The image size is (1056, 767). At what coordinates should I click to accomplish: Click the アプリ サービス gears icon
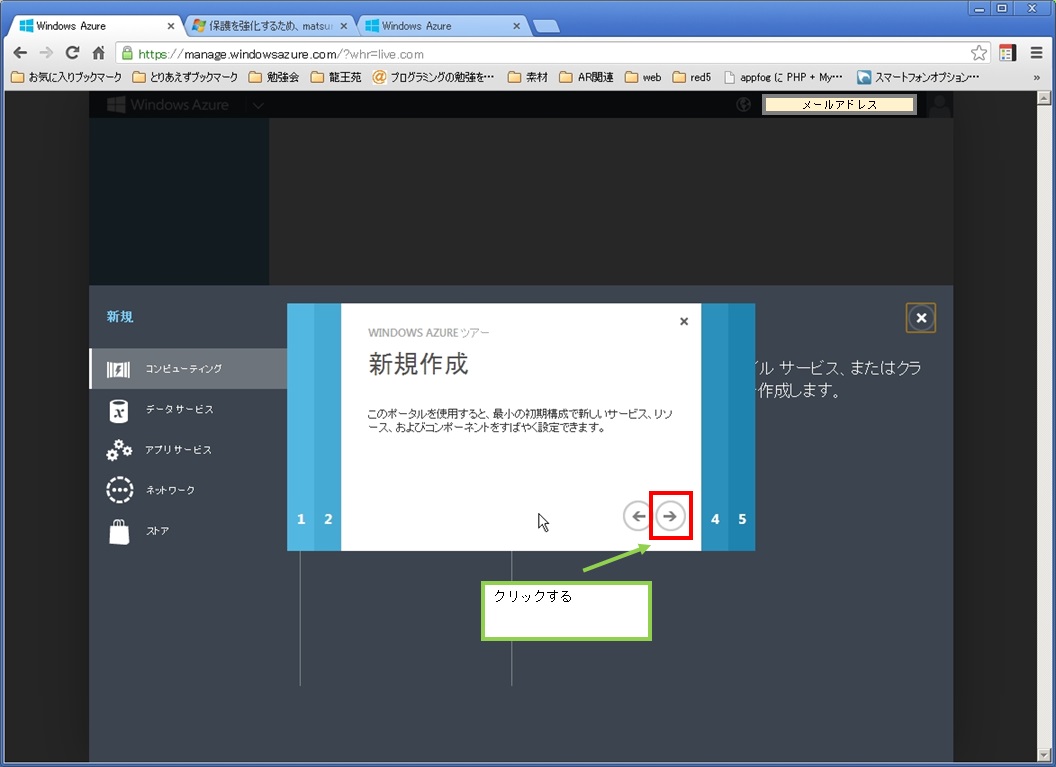tap(119, 450)
